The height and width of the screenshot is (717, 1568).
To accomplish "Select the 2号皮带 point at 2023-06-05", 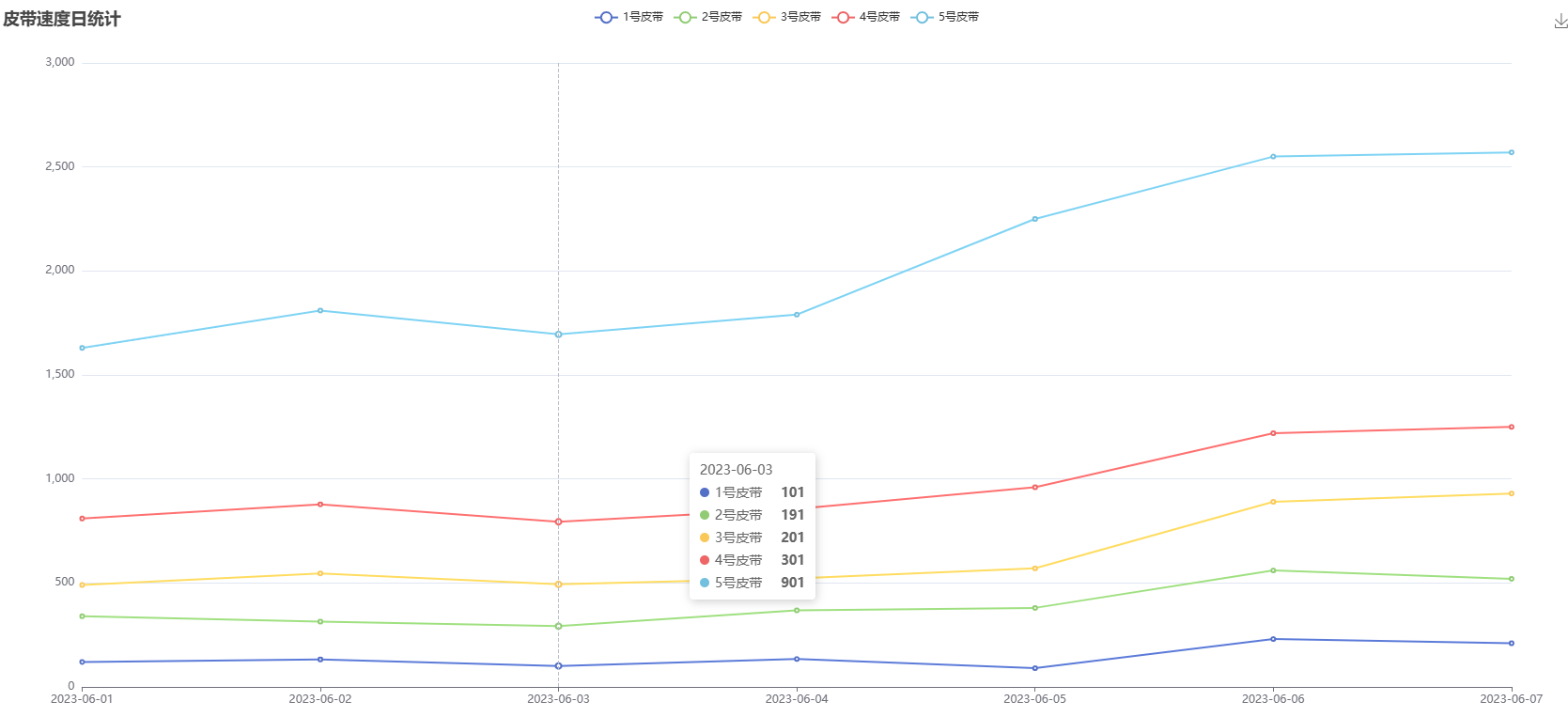I will [x=1035, y=608].
